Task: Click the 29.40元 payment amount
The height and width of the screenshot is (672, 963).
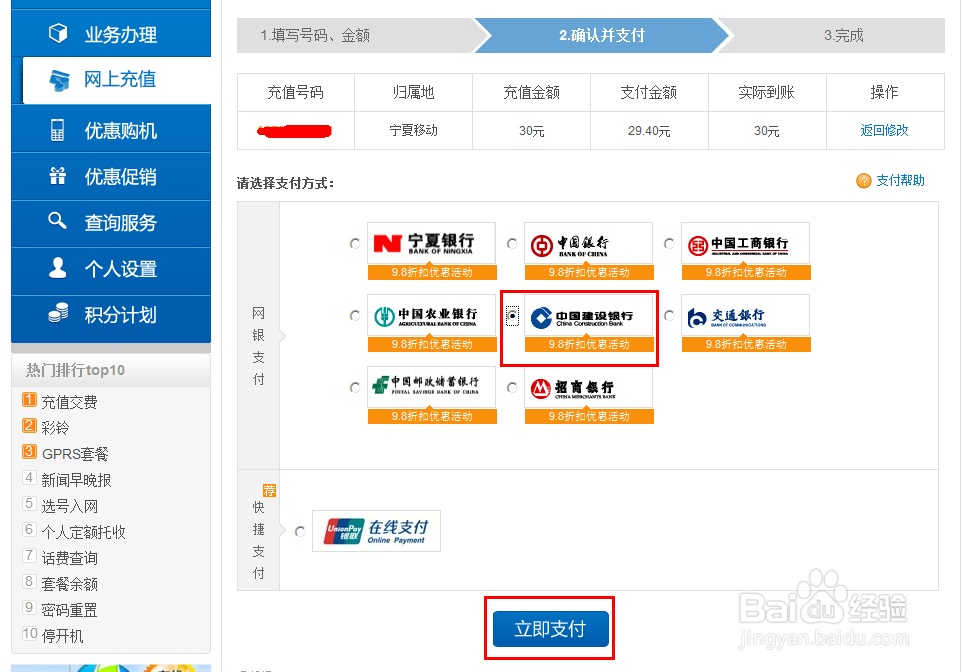Action: (649, 131)
